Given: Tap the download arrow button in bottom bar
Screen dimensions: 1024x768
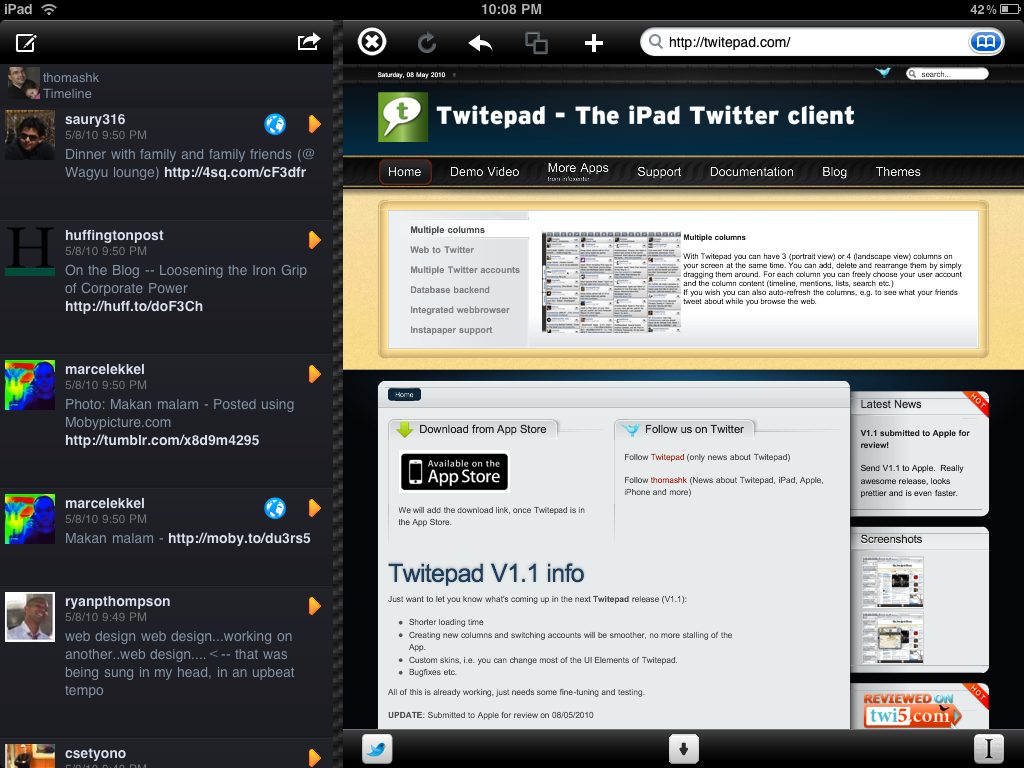Looking at the screenshot, I should coord(684,748).
